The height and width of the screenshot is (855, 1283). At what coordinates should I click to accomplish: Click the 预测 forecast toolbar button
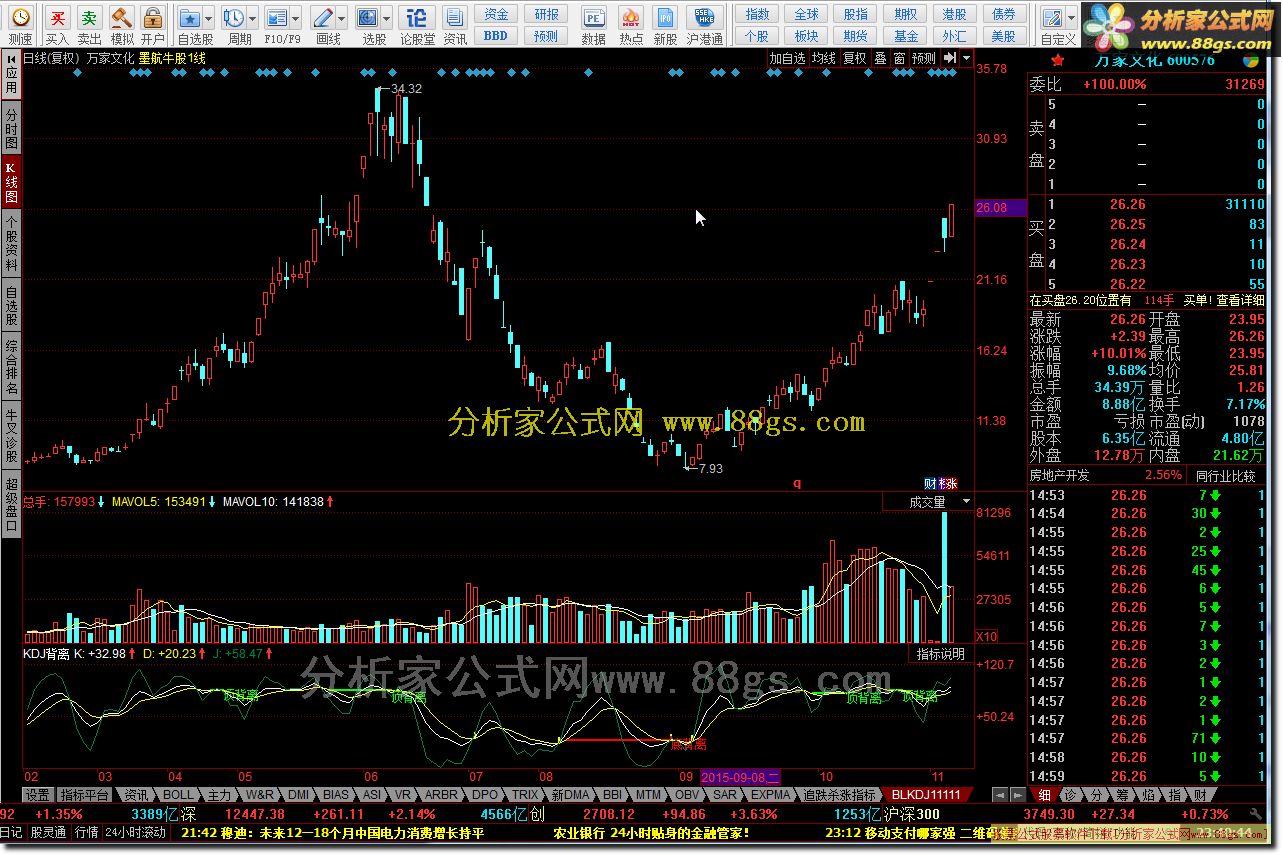point(546,35)
